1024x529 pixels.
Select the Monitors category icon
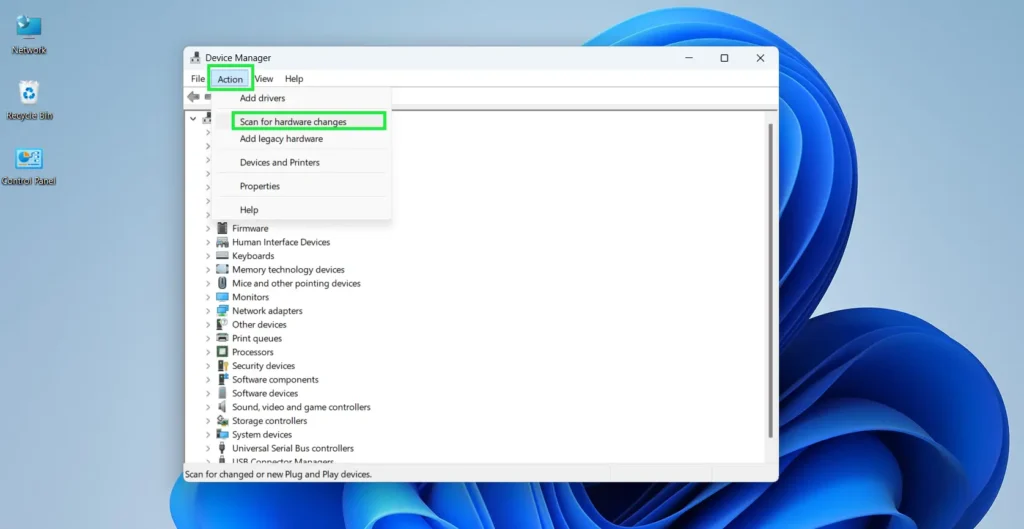(x=222, y=297)
